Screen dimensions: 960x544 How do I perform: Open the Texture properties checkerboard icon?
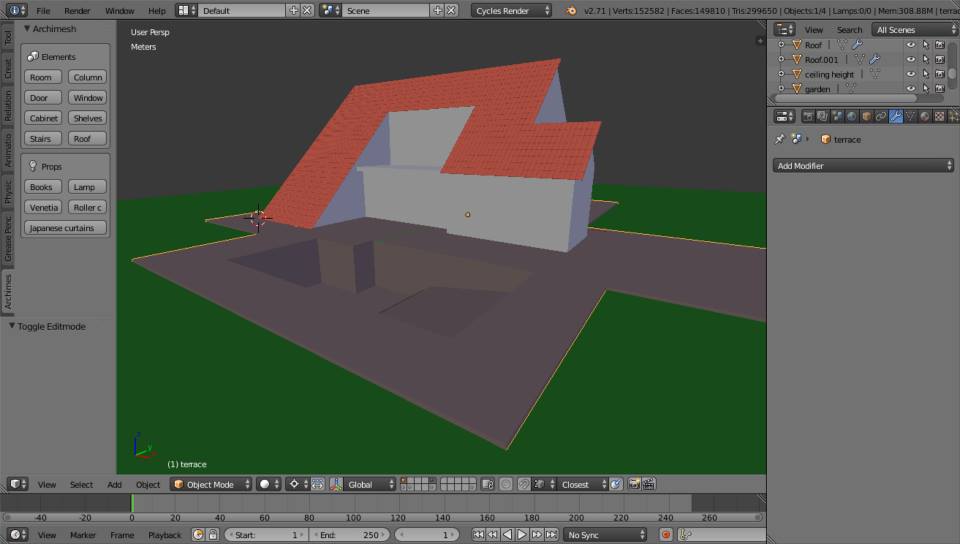tap(939, 116)
